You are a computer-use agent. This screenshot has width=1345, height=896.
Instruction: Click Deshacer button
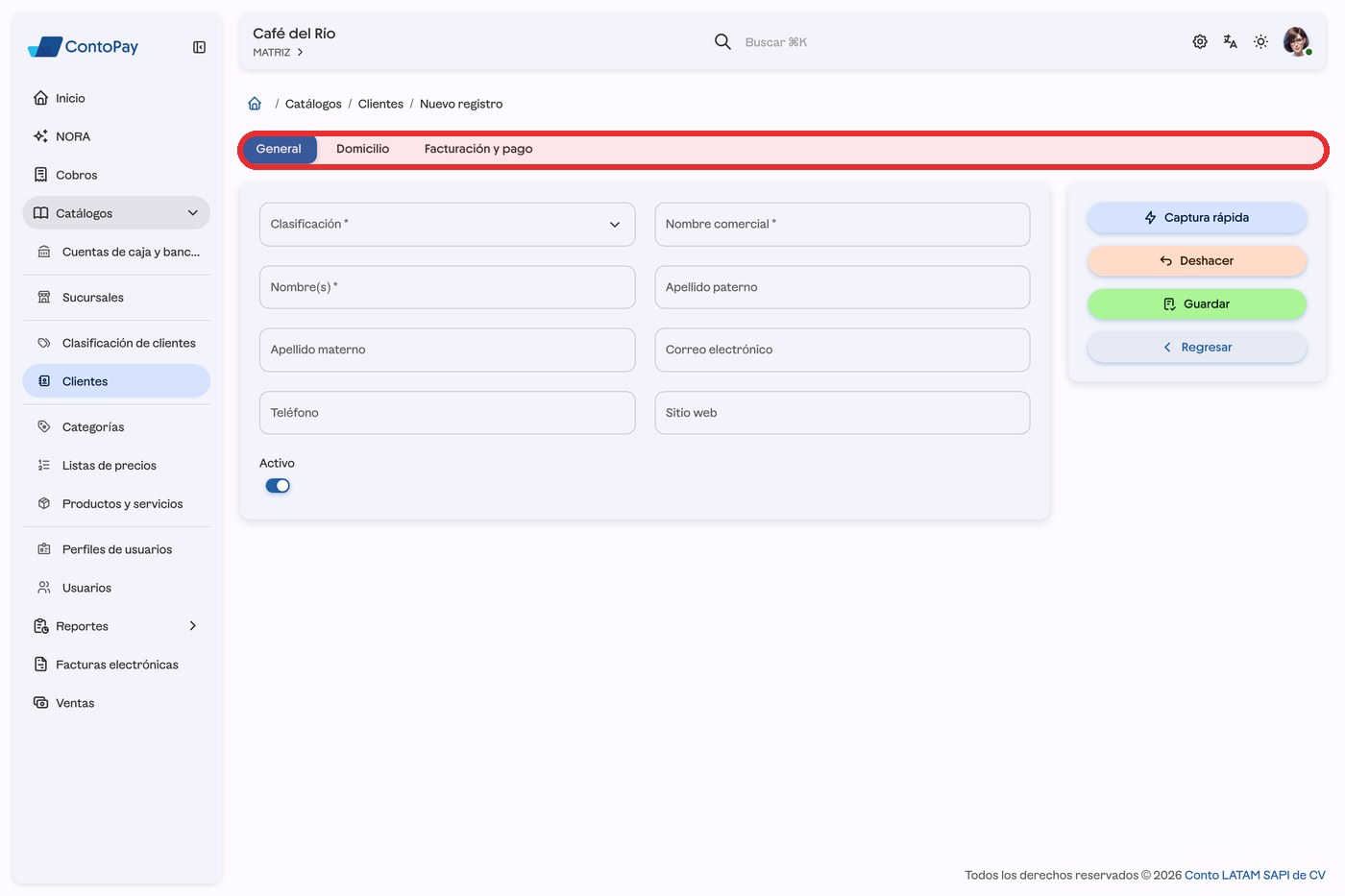click(x=1197, y=261)
